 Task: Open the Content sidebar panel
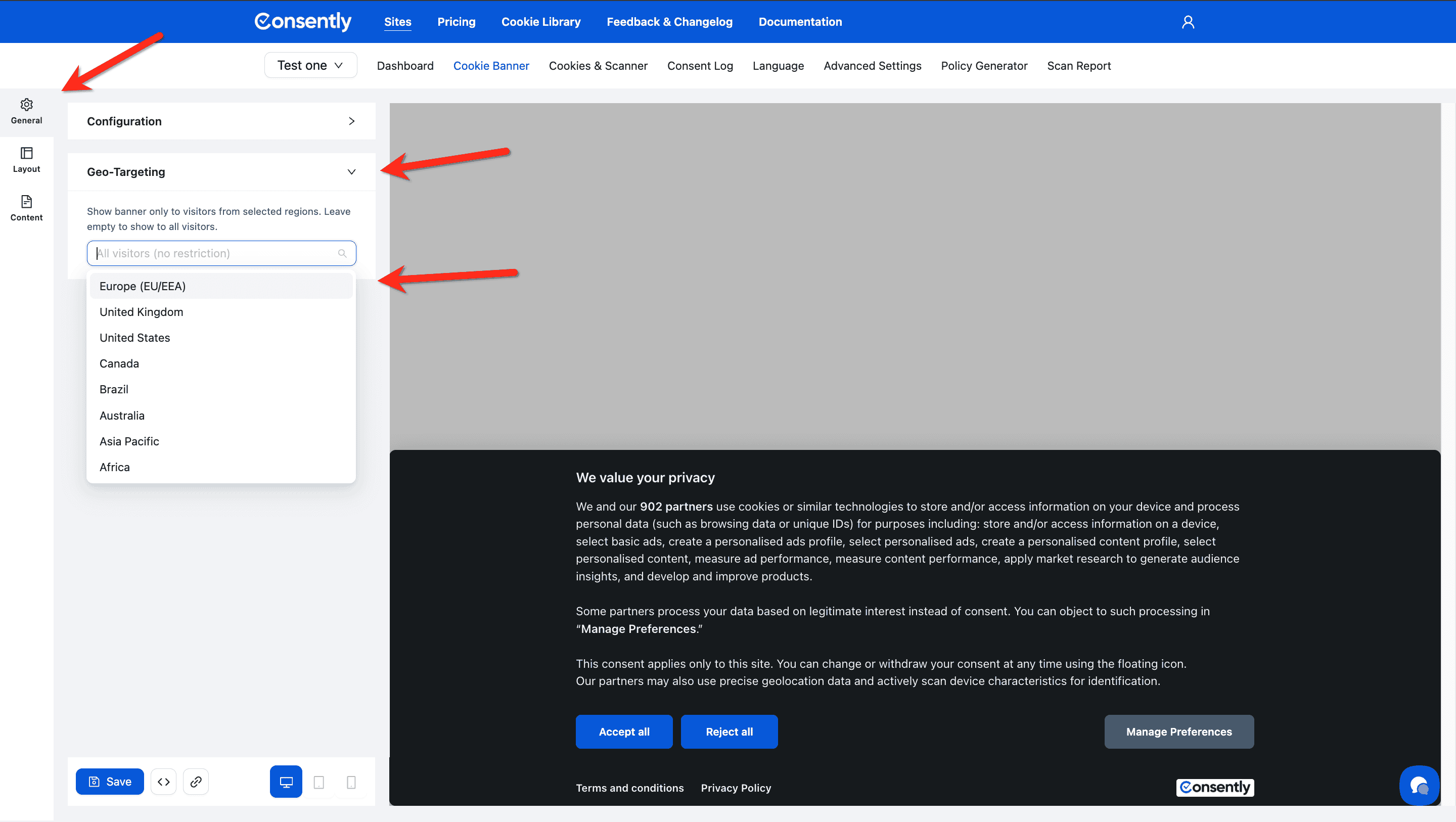26,208
